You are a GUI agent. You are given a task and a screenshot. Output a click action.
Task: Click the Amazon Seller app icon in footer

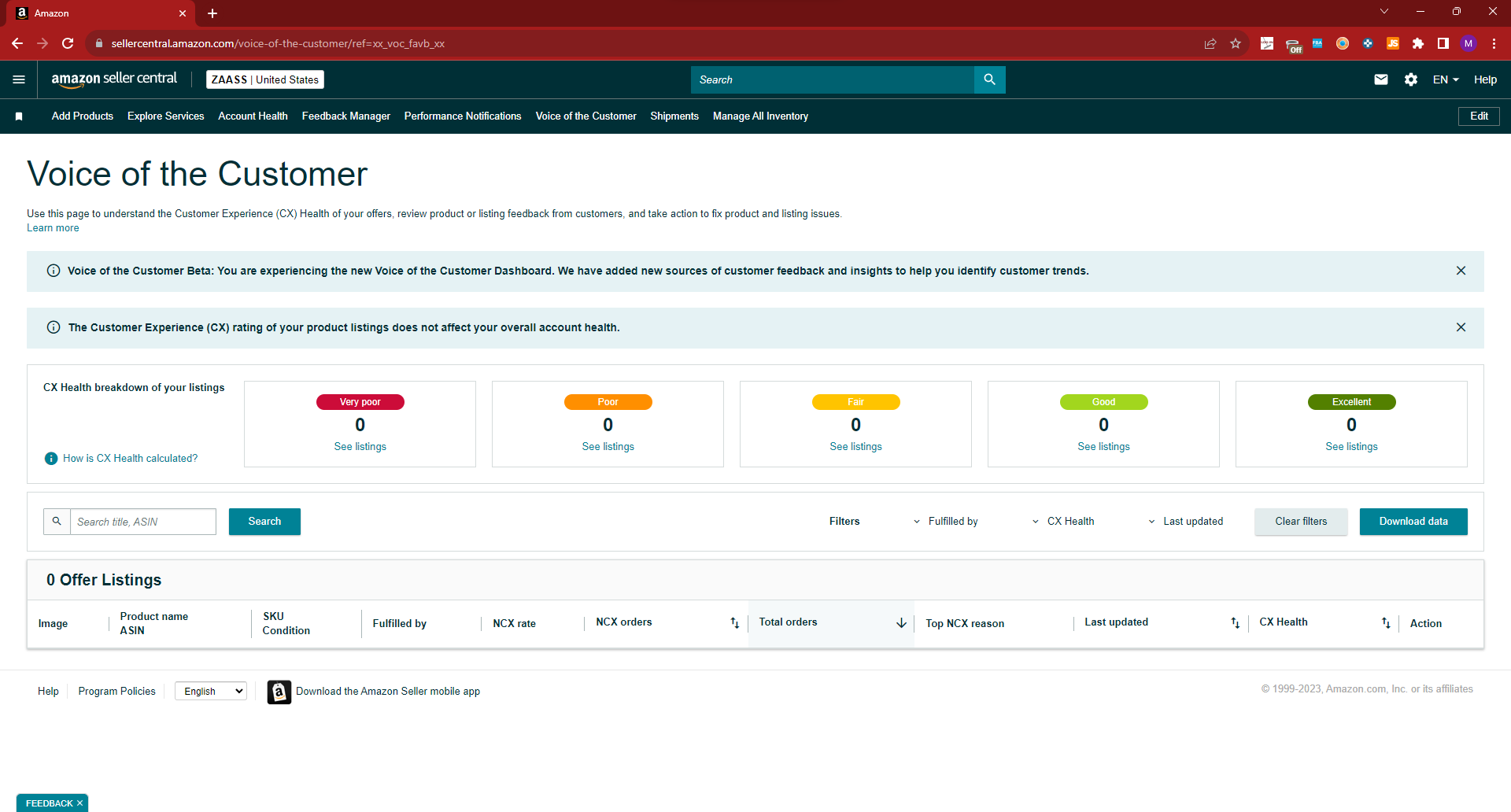279,692
